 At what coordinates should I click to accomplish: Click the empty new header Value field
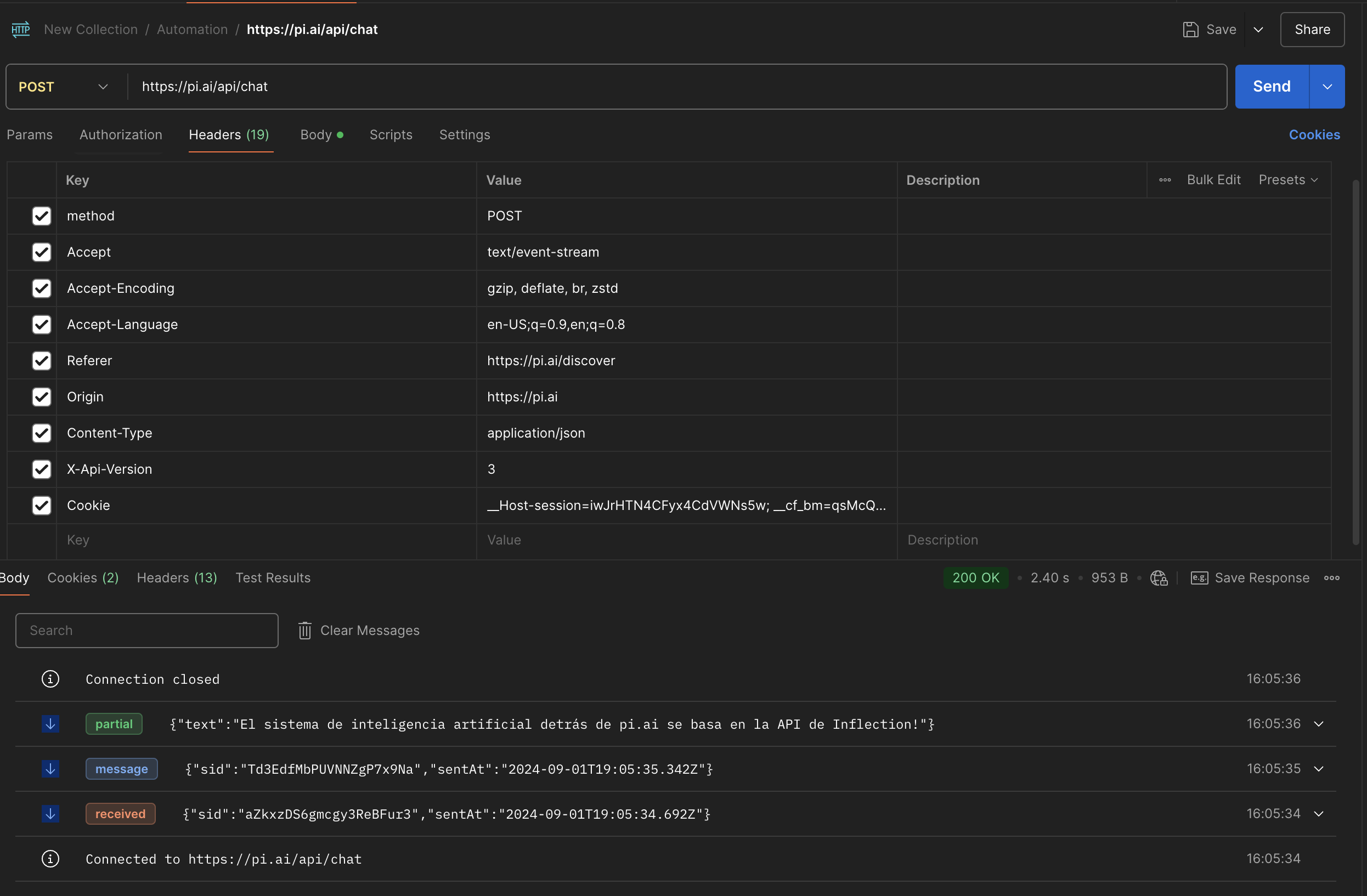pyautogui.click(x=687, y=540)
